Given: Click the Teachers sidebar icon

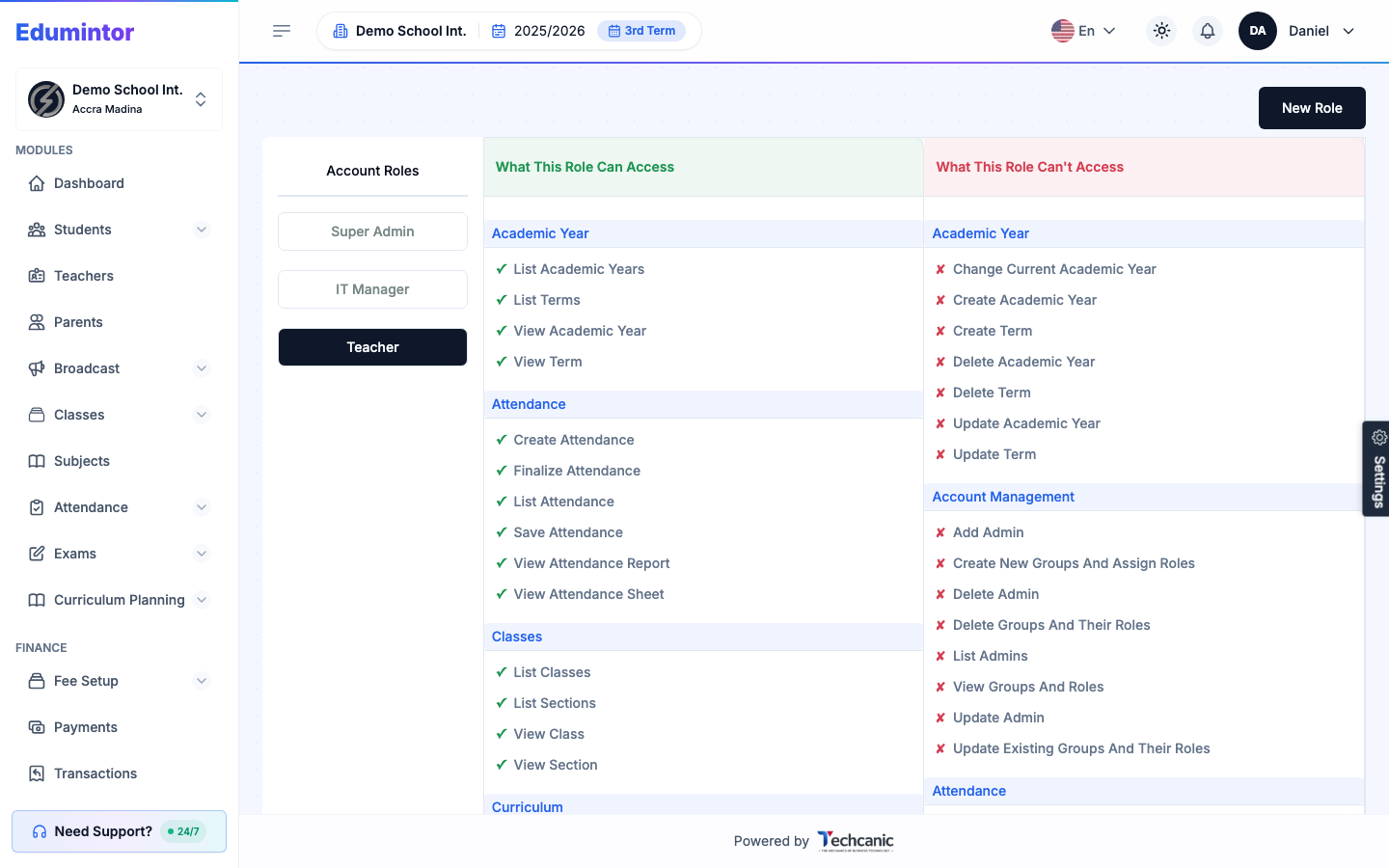Looking at the screenshot, I should point(37,276).
